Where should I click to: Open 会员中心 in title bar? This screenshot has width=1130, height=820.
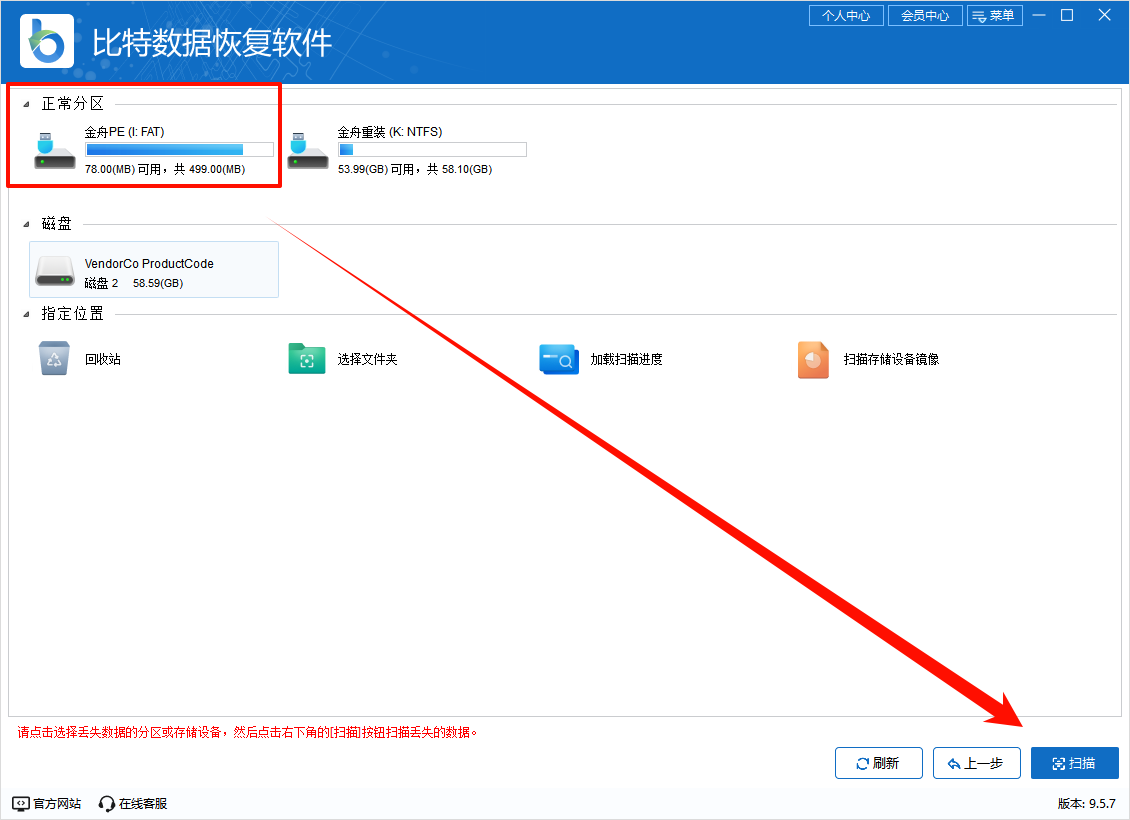pyautogui.click(x=925, y=15)
